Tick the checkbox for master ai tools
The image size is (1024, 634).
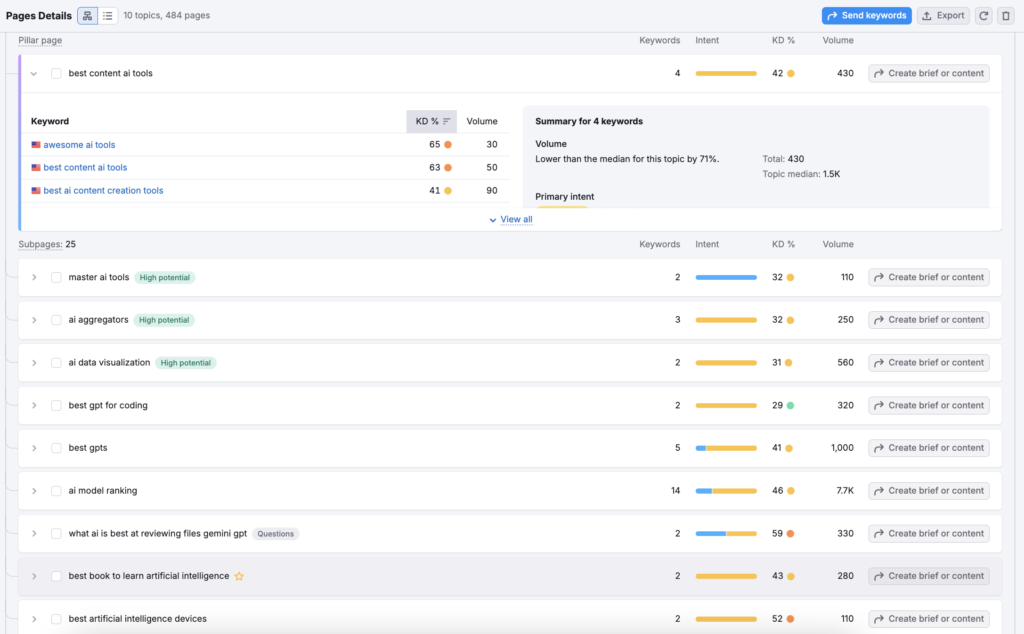tap(56, 277)
